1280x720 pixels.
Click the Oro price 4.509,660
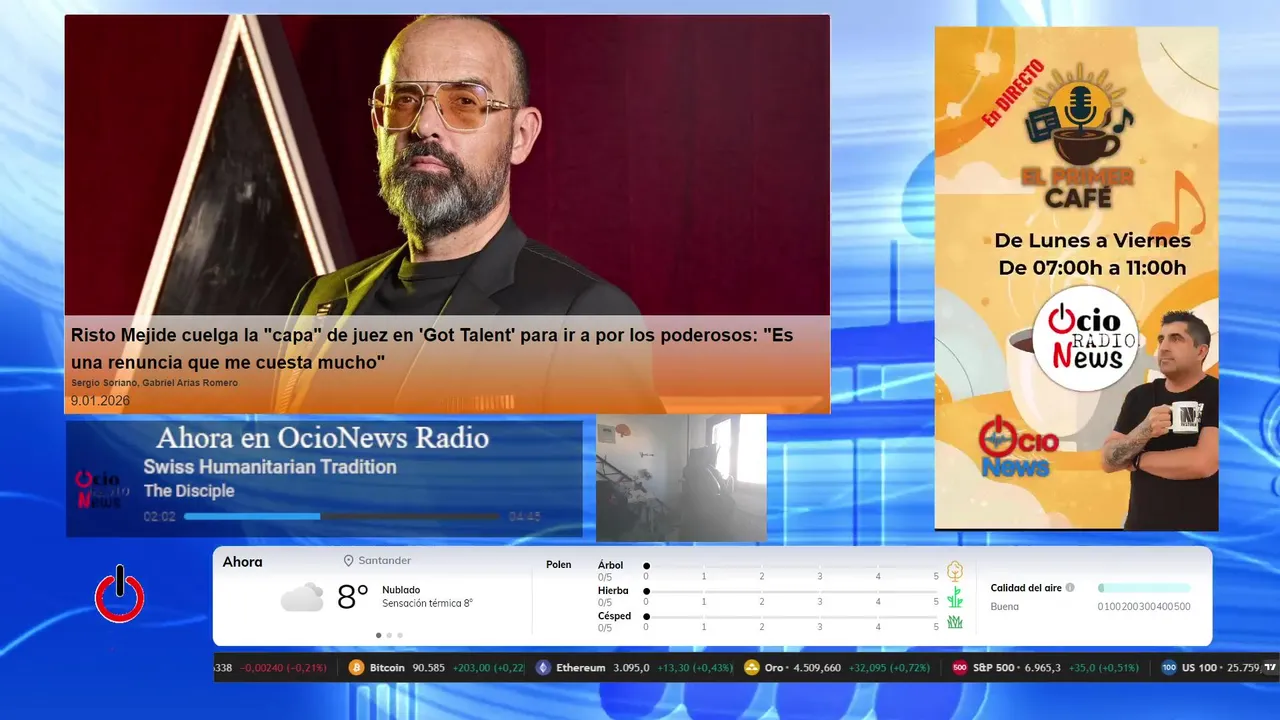817,668
